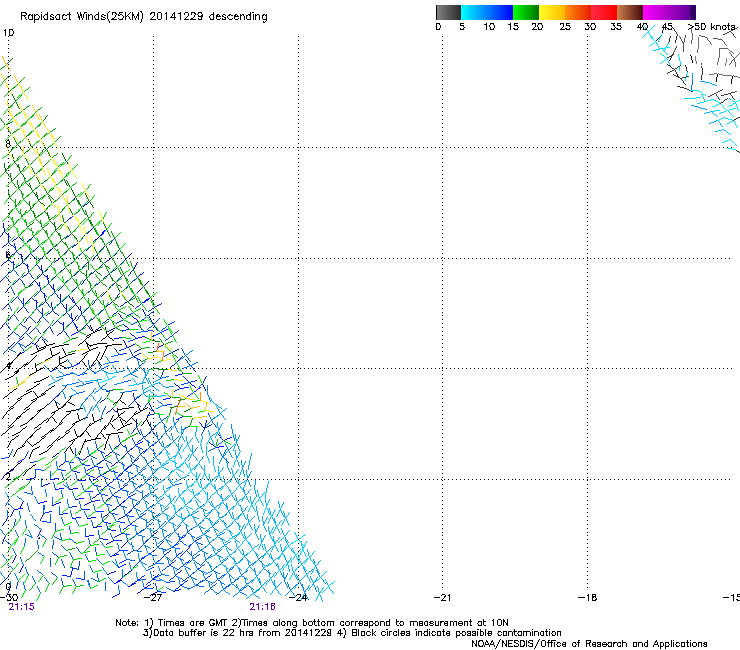Click the purple time stamp '21:16'
Image resolution: width=740 pixels, height=650 pixels.
pyautogui.click(x=262, y=607)
